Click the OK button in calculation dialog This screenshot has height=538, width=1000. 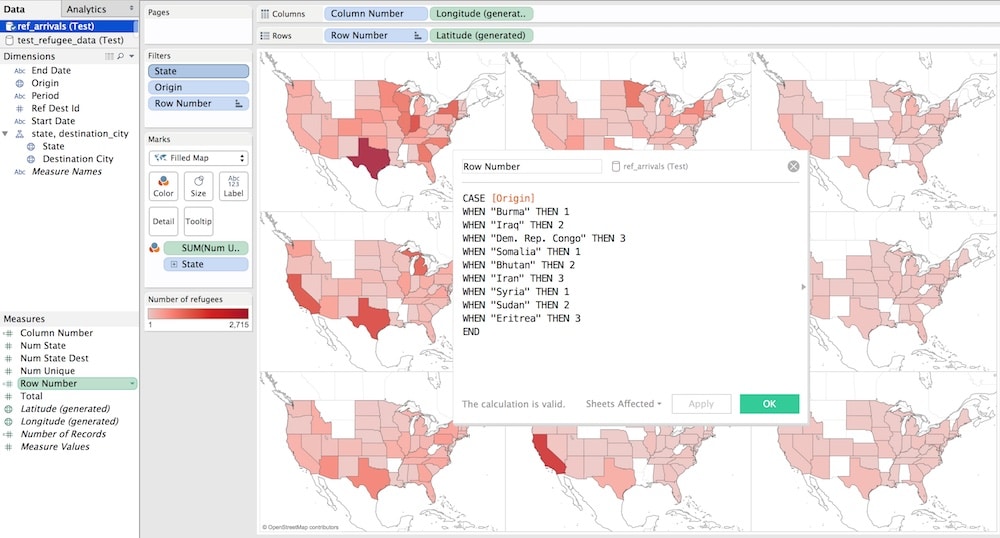(x=769, y=404)
